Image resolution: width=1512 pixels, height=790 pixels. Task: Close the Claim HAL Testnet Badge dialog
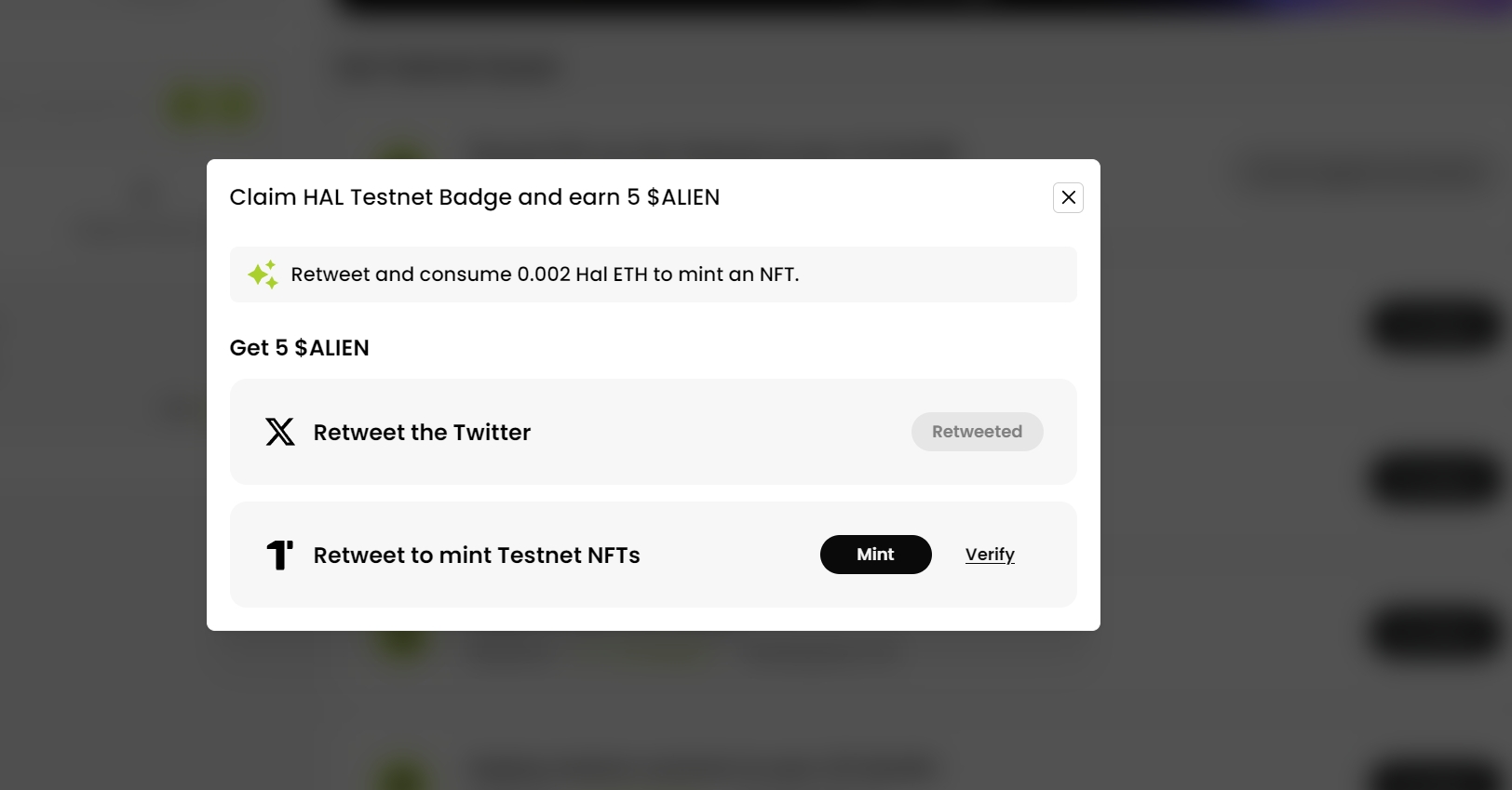1068,197
